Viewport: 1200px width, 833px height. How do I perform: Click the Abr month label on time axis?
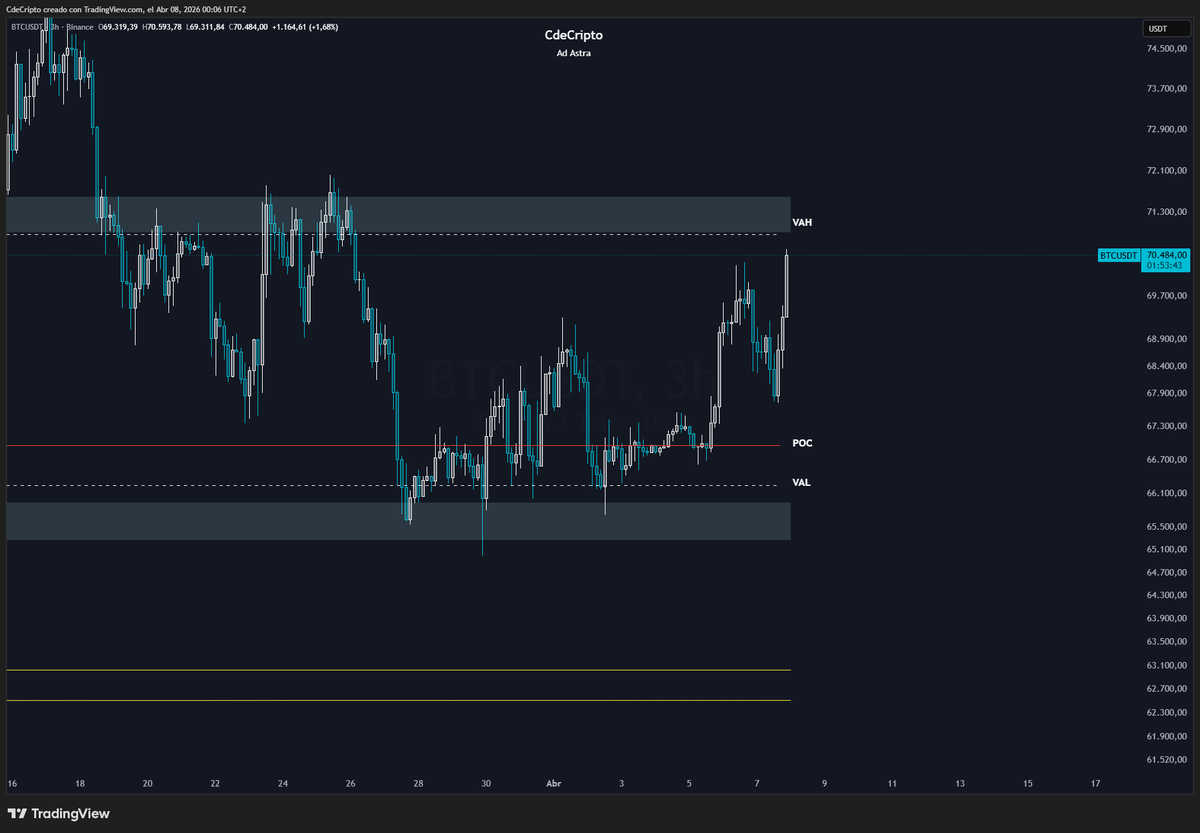[554, 785]
